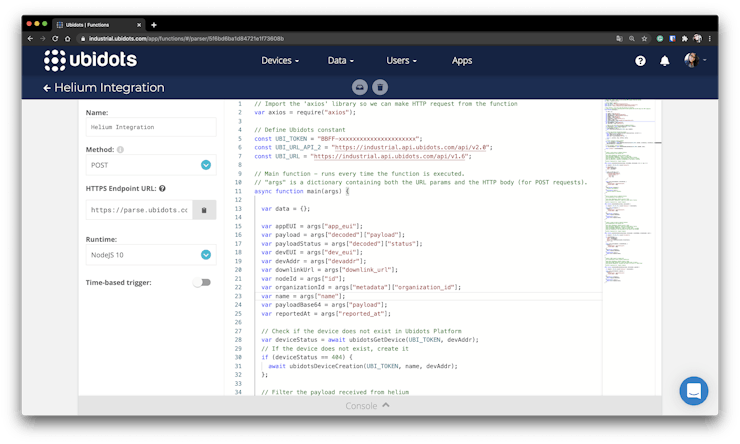Open the chat support bubble
The height and width of the screenshot is (444, 740).
(694, 391)
